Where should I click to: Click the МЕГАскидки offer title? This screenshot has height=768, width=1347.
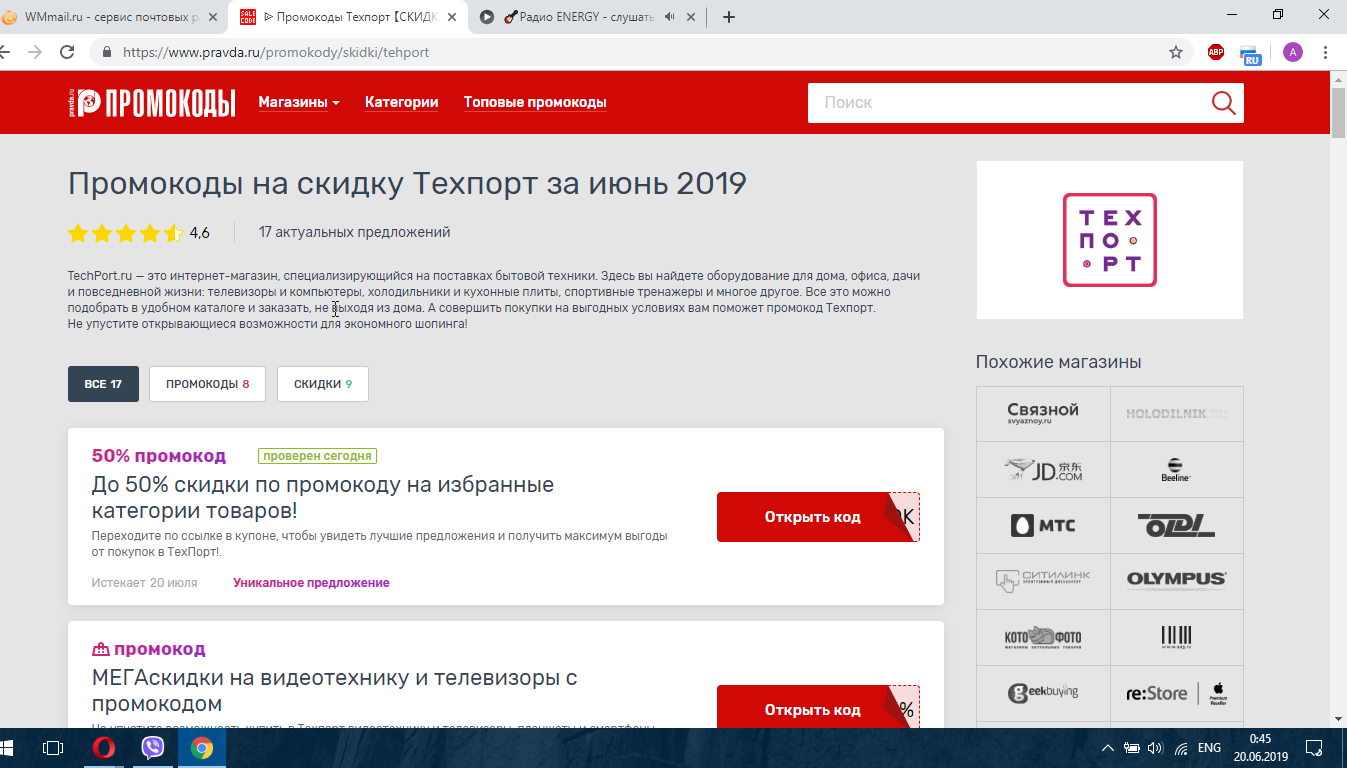click(x=335, y=690)
